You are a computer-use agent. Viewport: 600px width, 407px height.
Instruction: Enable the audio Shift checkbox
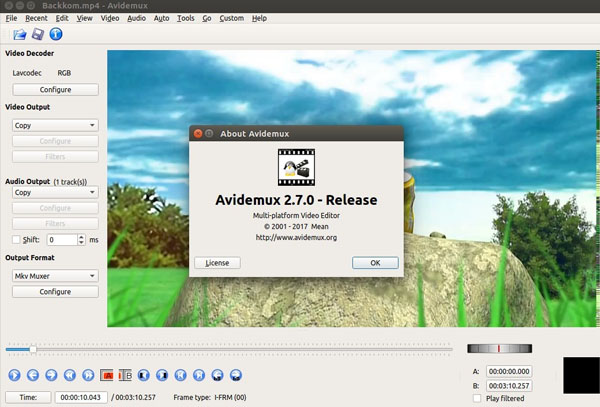click(x=16, y=239)
